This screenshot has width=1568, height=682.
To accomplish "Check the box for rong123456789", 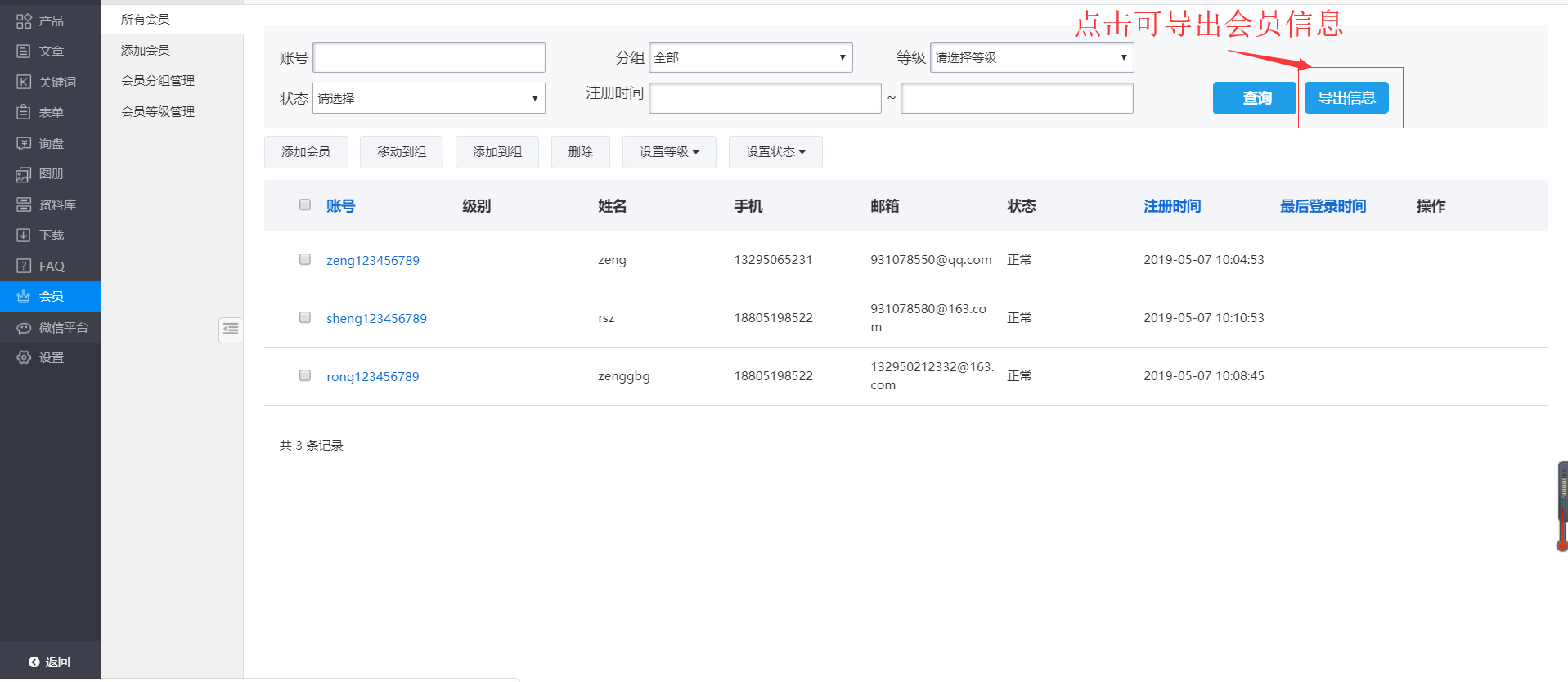I will pos(305,375).
